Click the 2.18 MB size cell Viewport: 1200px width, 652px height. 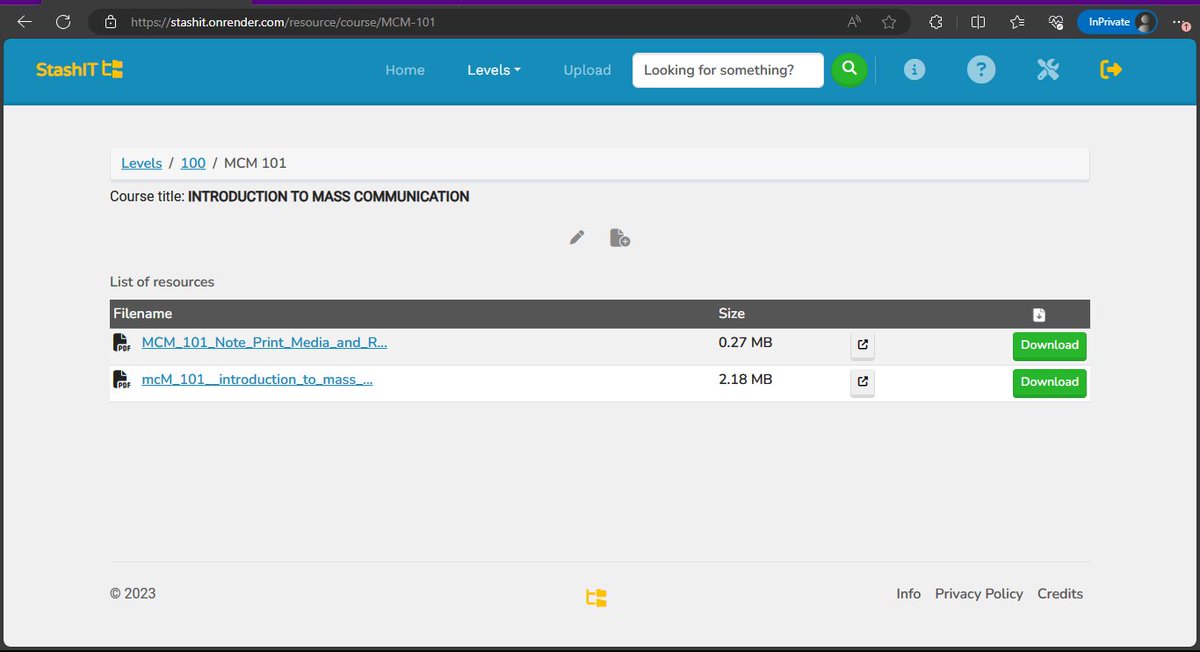pos(745,379)
